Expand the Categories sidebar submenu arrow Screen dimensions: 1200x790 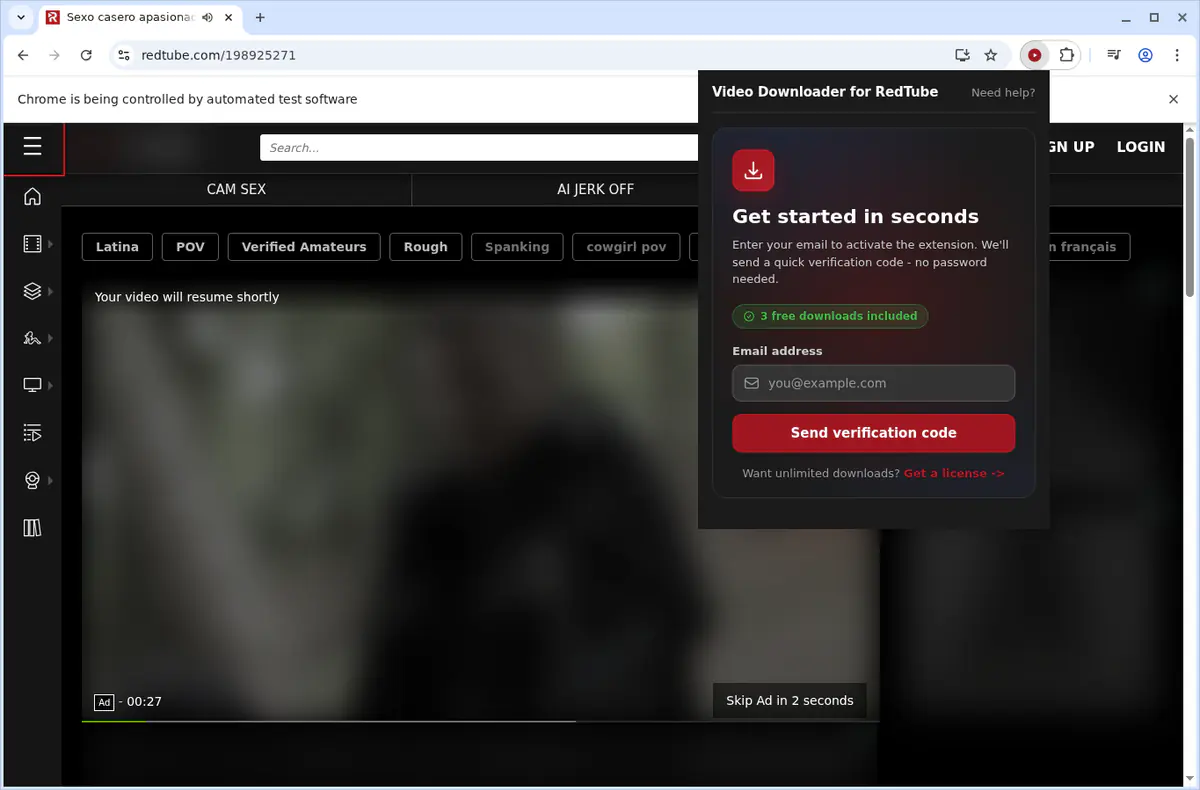point(50,291)
